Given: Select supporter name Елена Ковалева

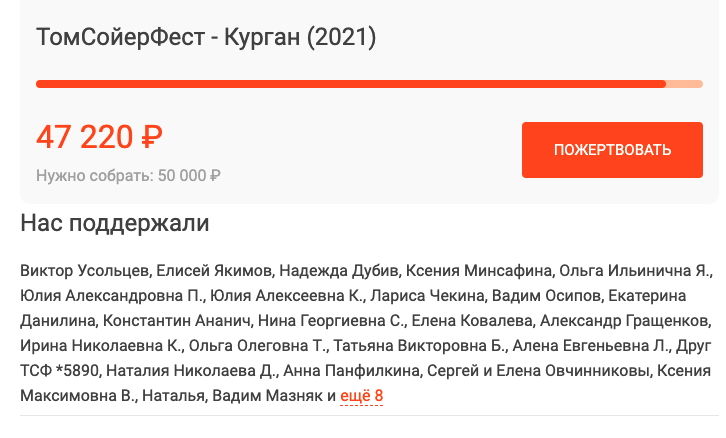Looking at the screenshot, I should 472,321.
